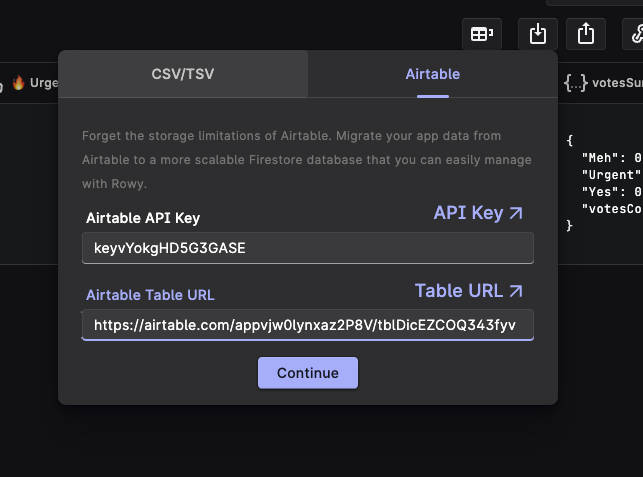643x477 pixels.
Task: Focus the Airtable Table URL field
Action: tap(307, 325)
